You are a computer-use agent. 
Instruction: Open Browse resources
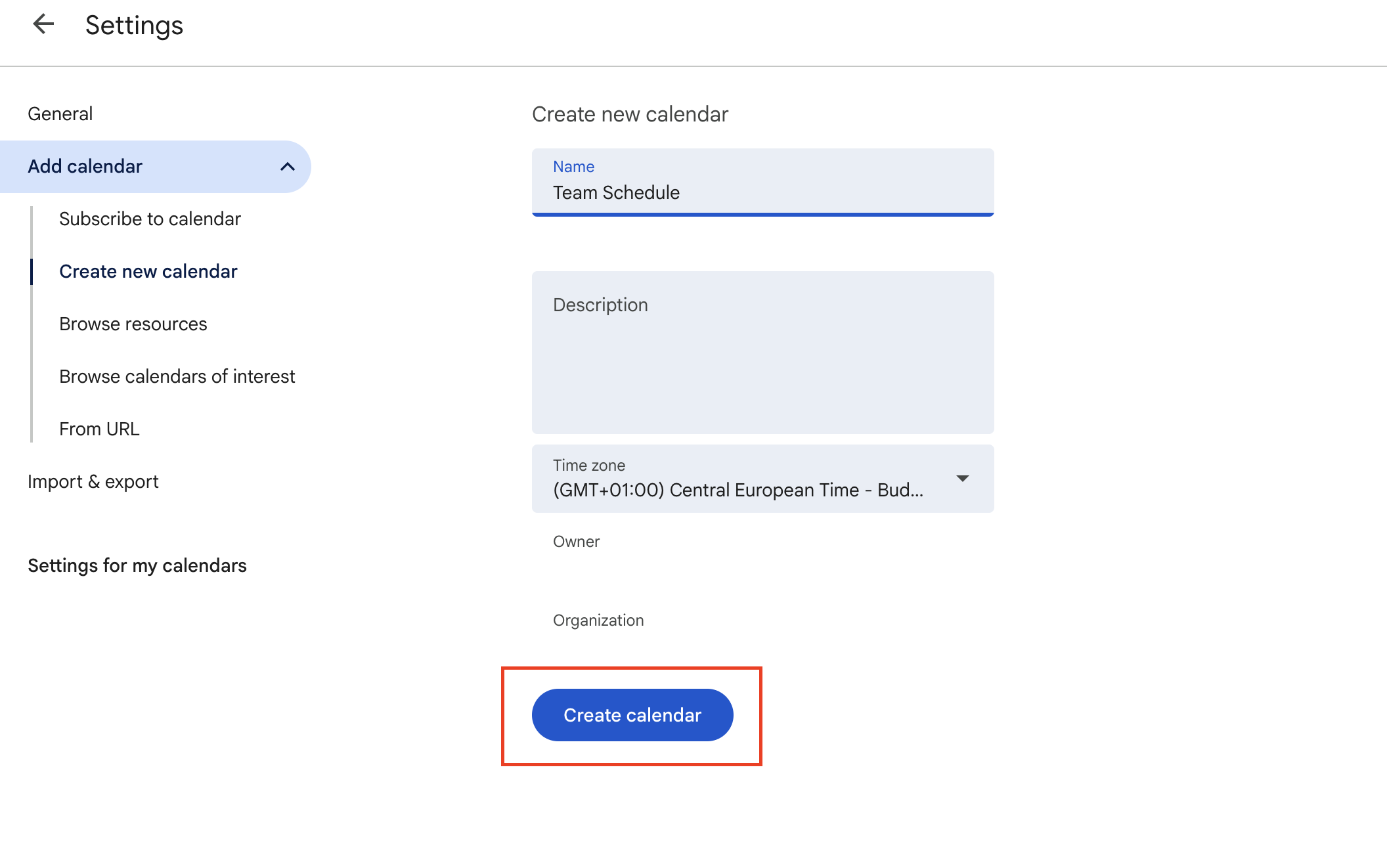133,323
